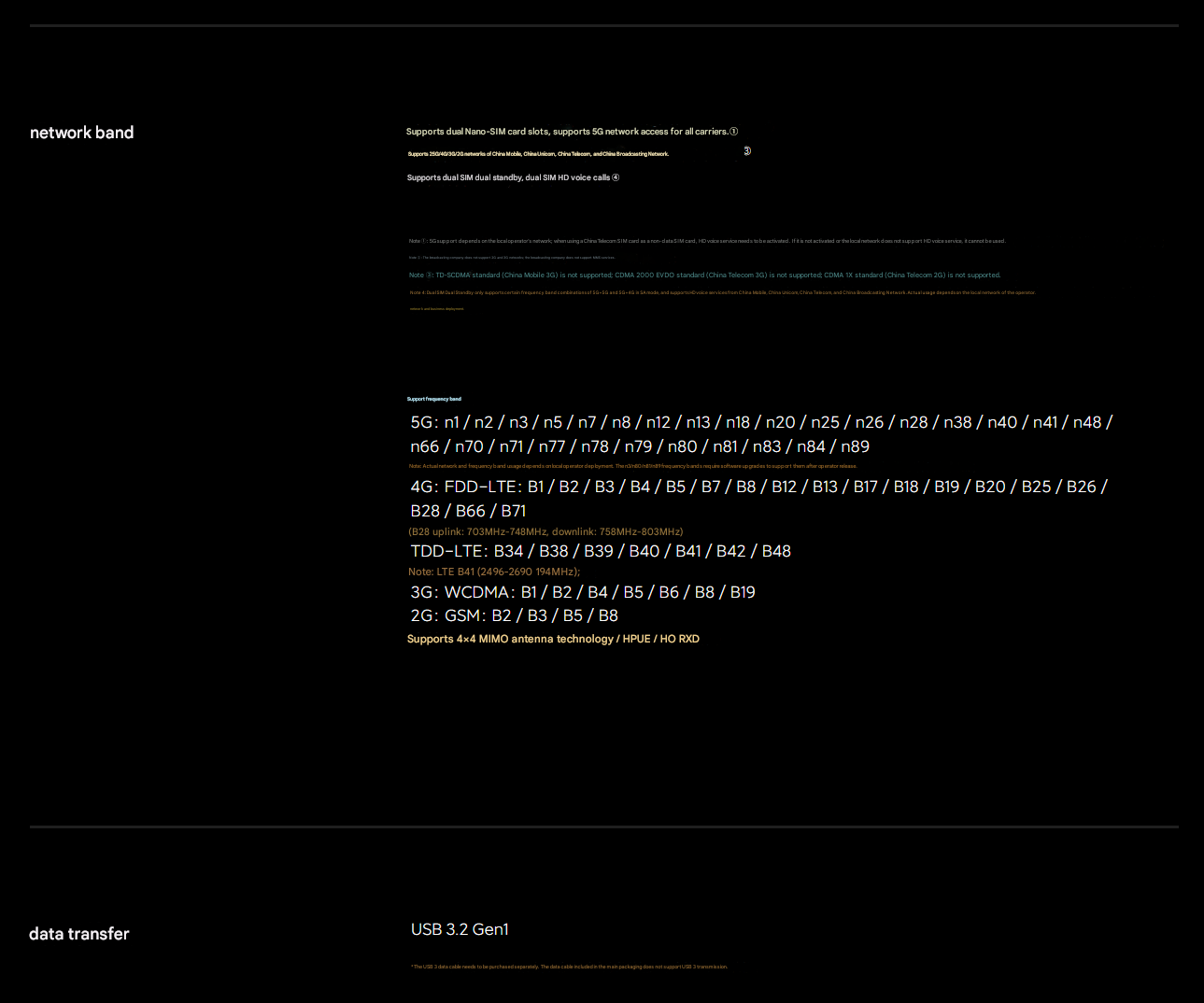
Task: Click 'Supports dual SIM dual standby' line
Action: pos(508,177)
